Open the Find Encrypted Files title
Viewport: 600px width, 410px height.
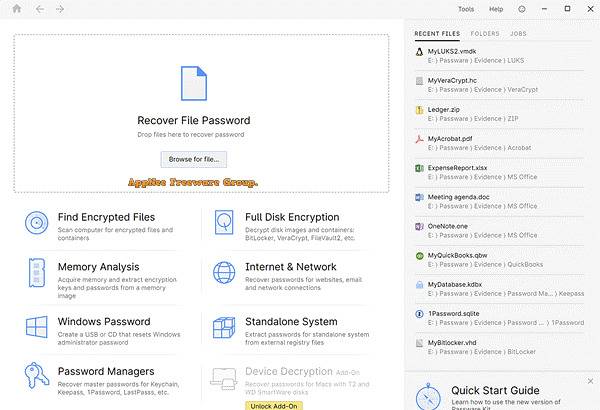click(x=106, y=217)
